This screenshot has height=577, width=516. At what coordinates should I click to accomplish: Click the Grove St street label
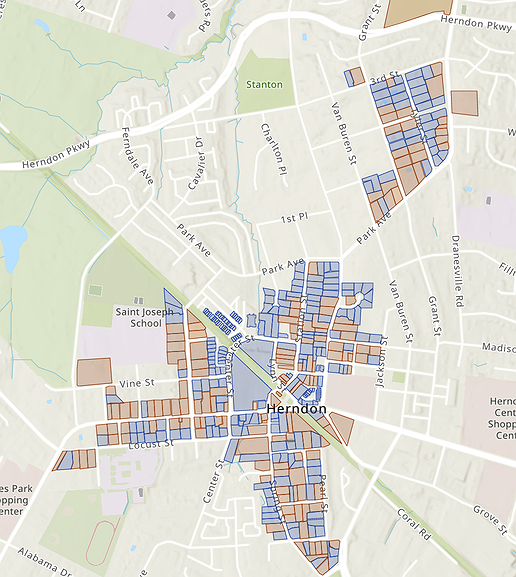pos(490,520)
